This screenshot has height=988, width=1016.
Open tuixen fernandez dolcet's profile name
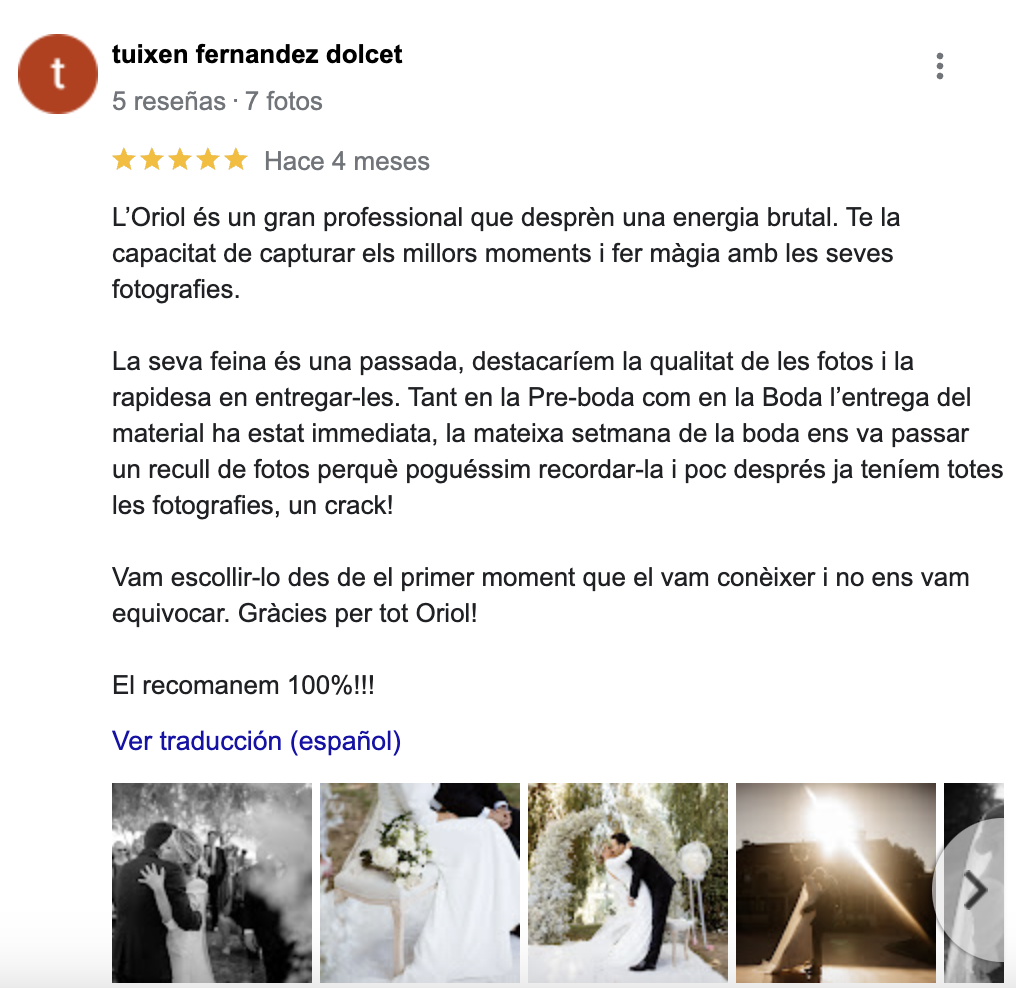point(257,54)
